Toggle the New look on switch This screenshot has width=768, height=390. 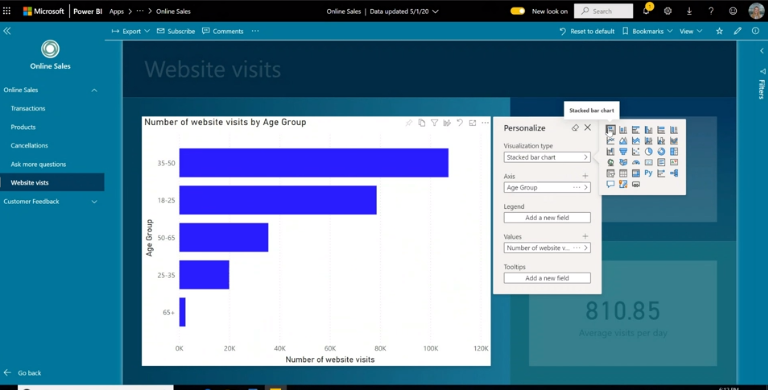[518, 11]
